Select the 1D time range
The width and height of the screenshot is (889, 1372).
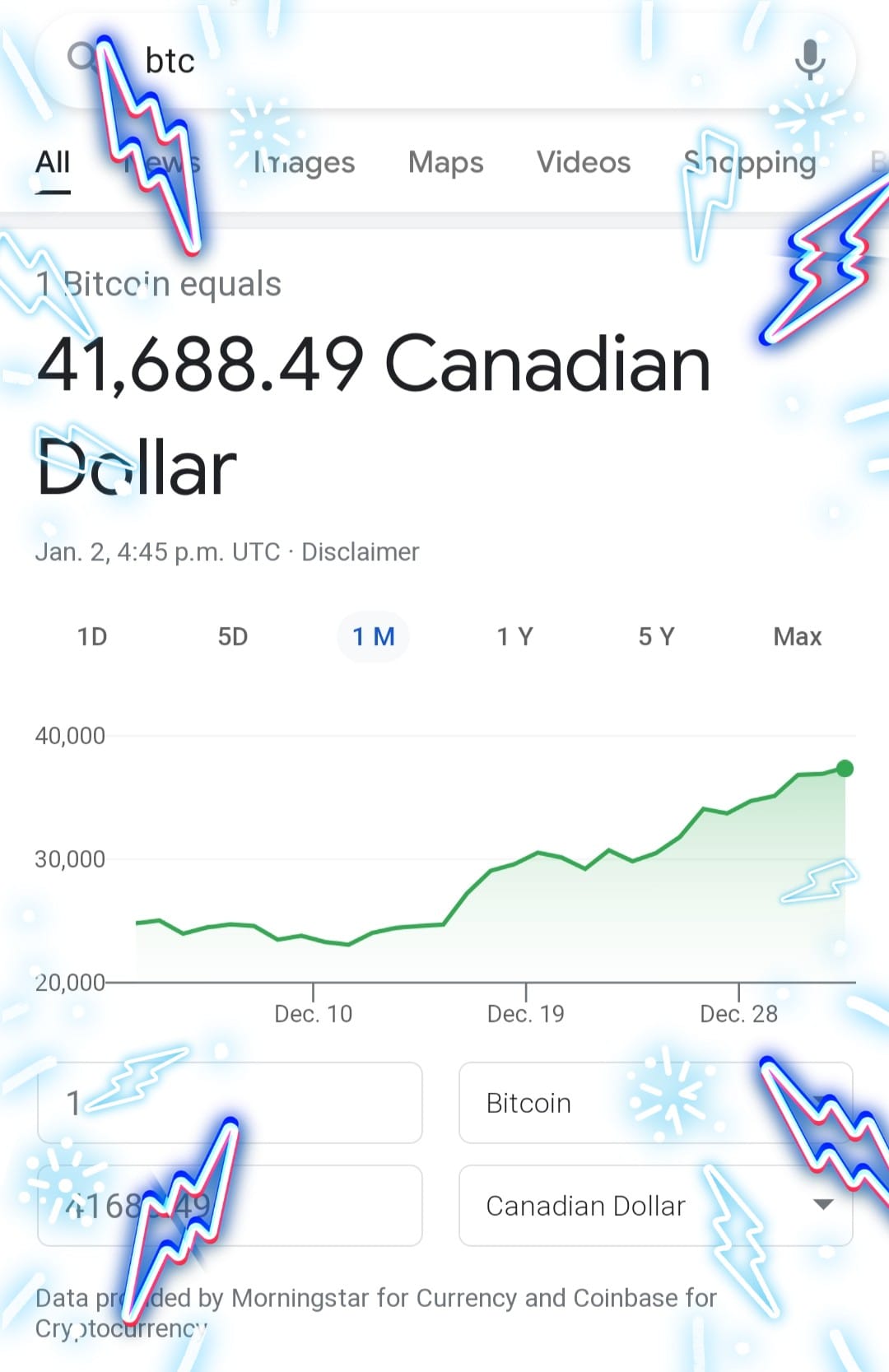(92, 636)
